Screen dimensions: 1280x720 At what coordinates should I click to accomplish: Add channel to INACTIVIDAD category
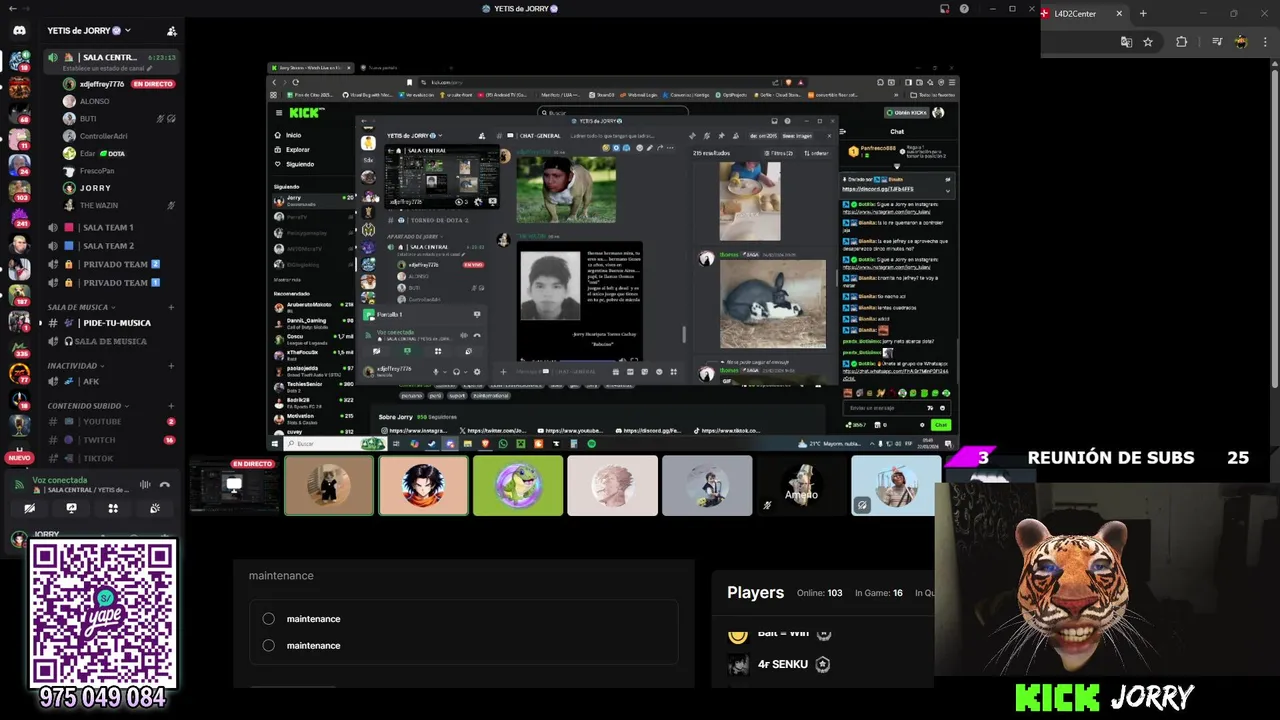171,366
